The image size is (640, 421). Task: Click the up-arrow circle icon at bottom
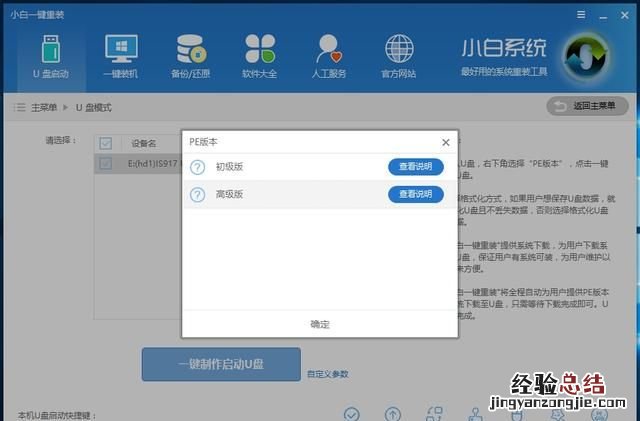click(x=393, y=414)
